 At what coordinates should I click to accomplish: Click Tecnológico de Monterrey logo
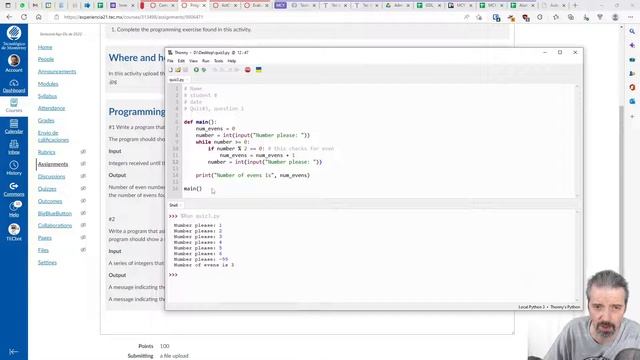click(x=14, y=38)
